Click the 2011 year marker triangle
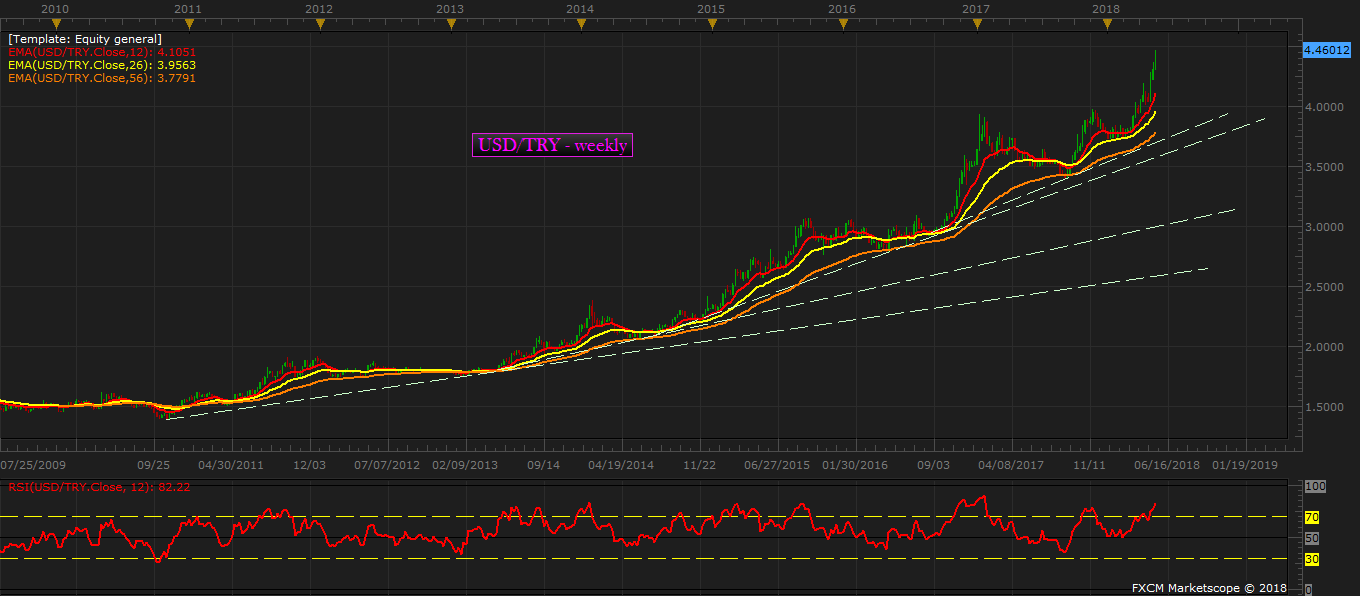The height and width of the screenshot is (596, 1360). (x=188, y=25)
